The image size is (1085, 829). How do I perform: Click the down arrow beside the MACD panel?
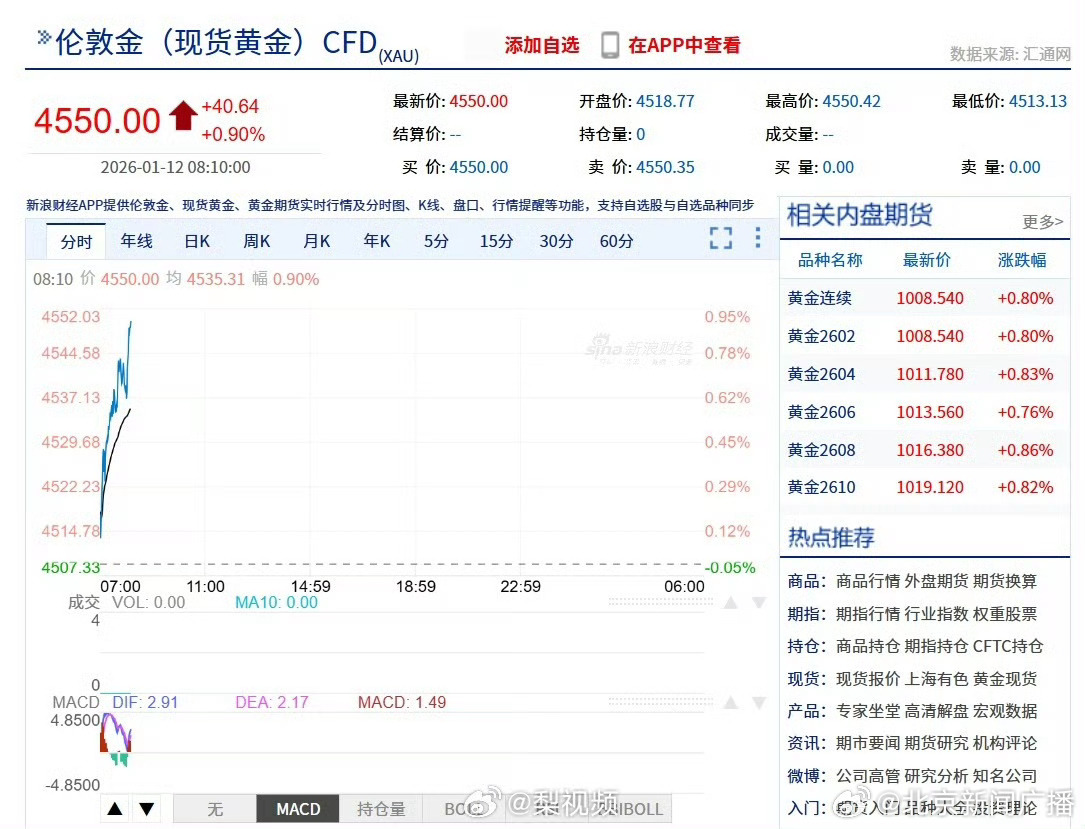[758, 702]
